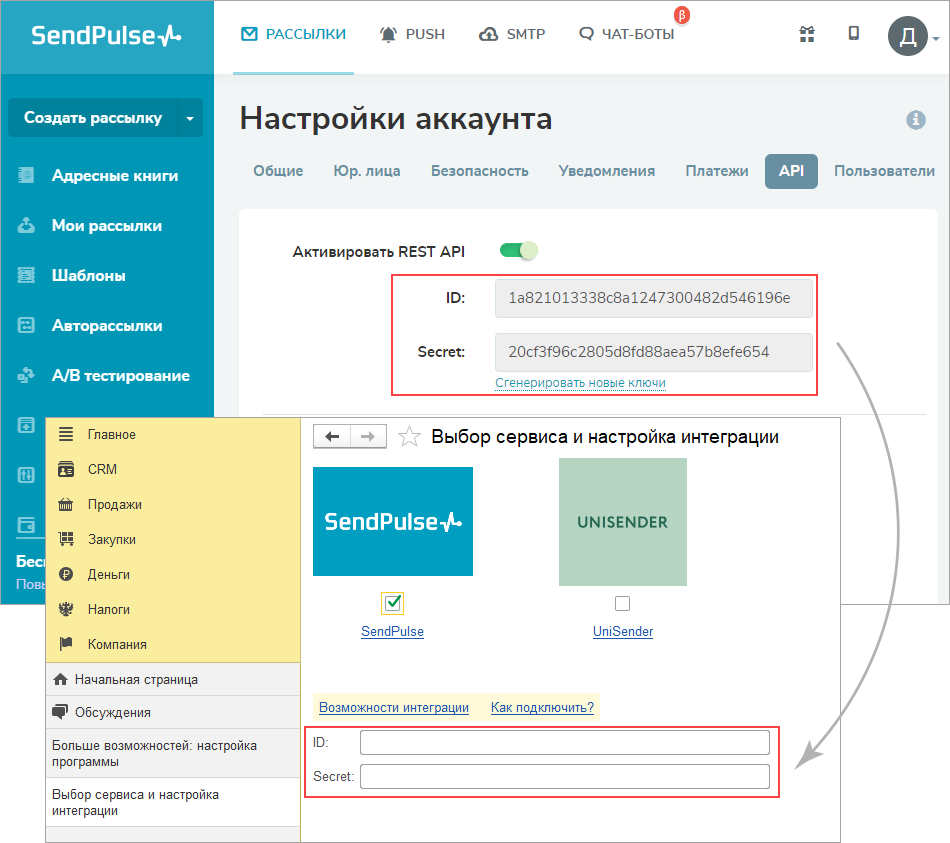Open the Пользователи tab
Screen dimensions: 950x843
pos(884,171)
